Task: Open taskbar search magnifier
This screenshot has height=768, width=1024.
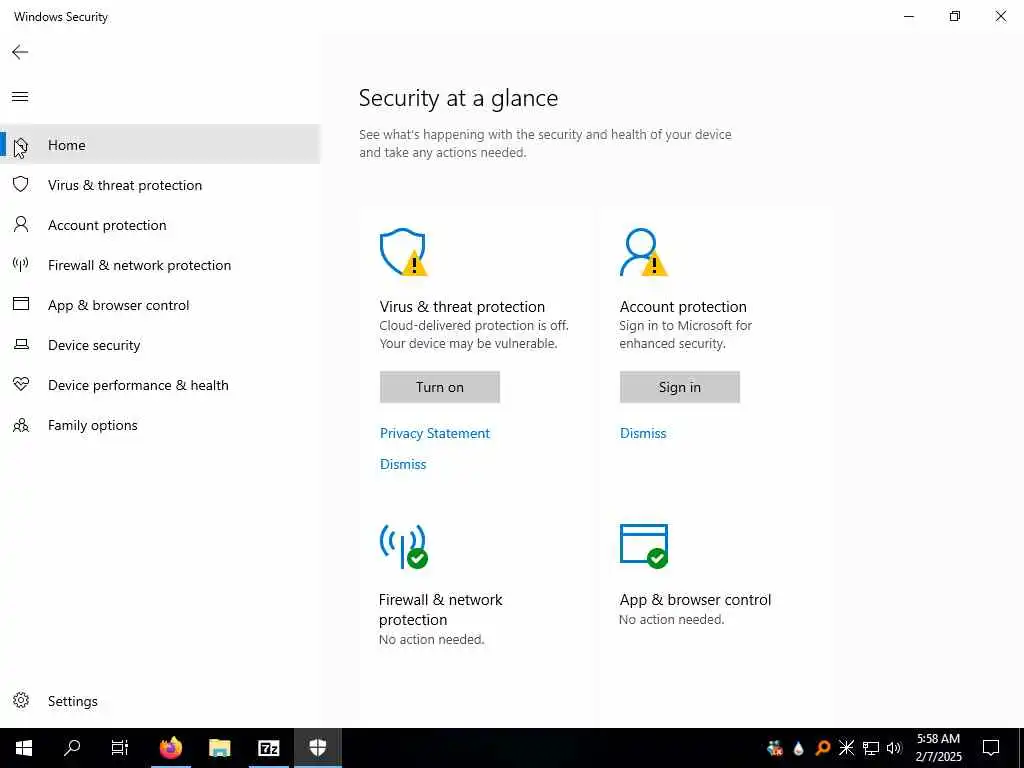Action: (x=72, y=748)
